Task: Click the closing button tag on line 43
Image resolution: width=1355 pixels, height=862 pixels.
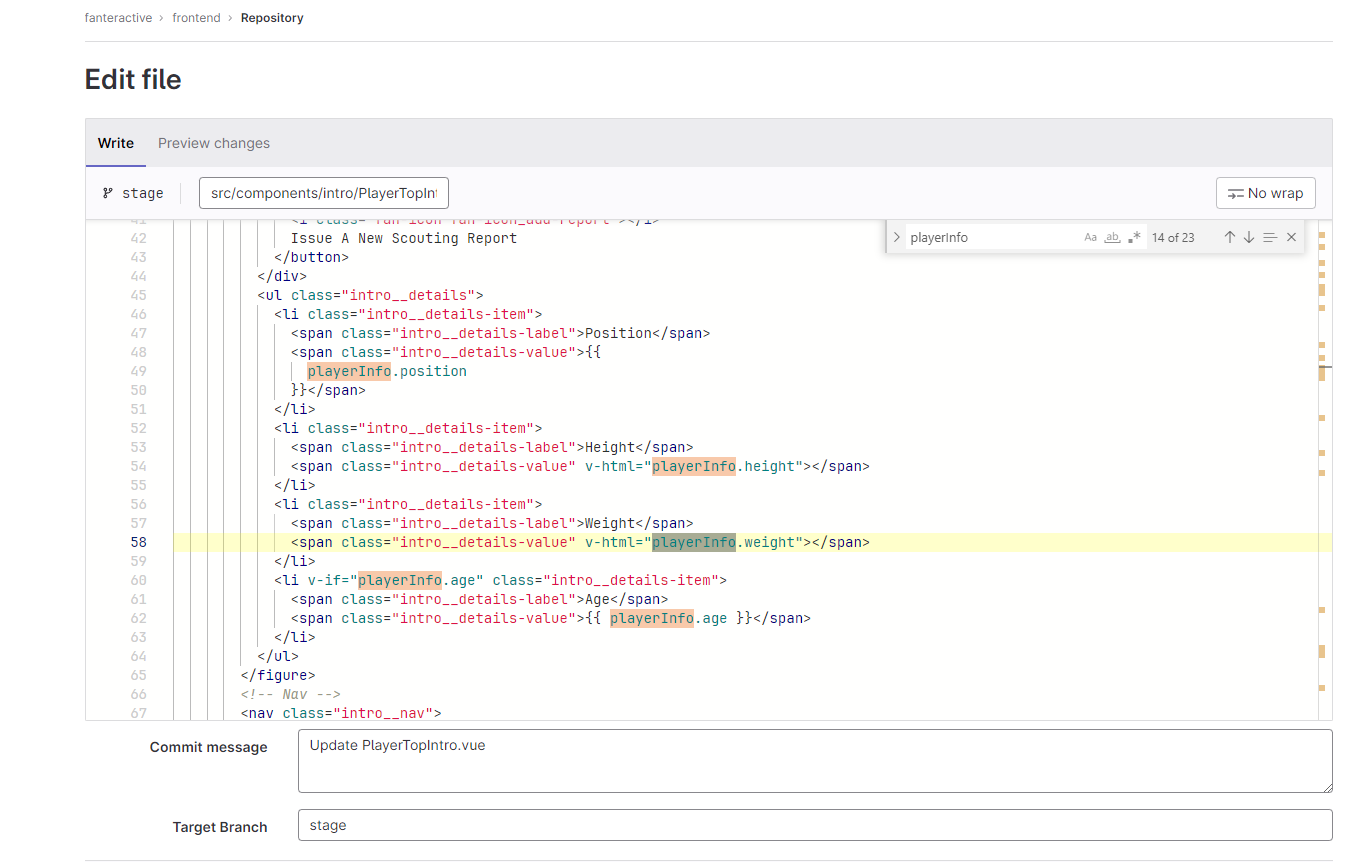Action: (311, 257)
